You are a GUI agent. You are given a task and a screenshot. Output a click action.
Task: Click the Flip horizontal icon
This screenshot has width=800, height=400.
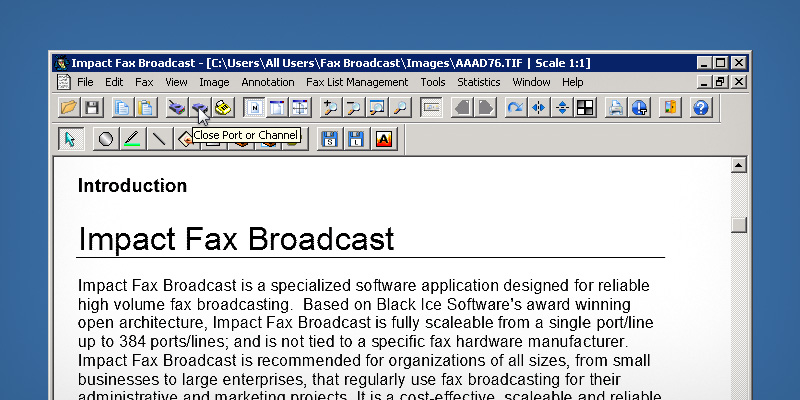[x=539, y=107]
